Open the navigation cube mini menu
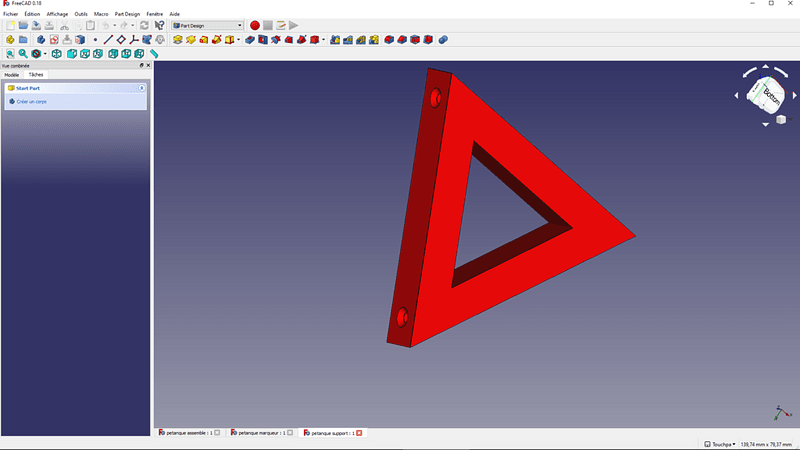This screenshot has width=800, height=450. (781, 119)
